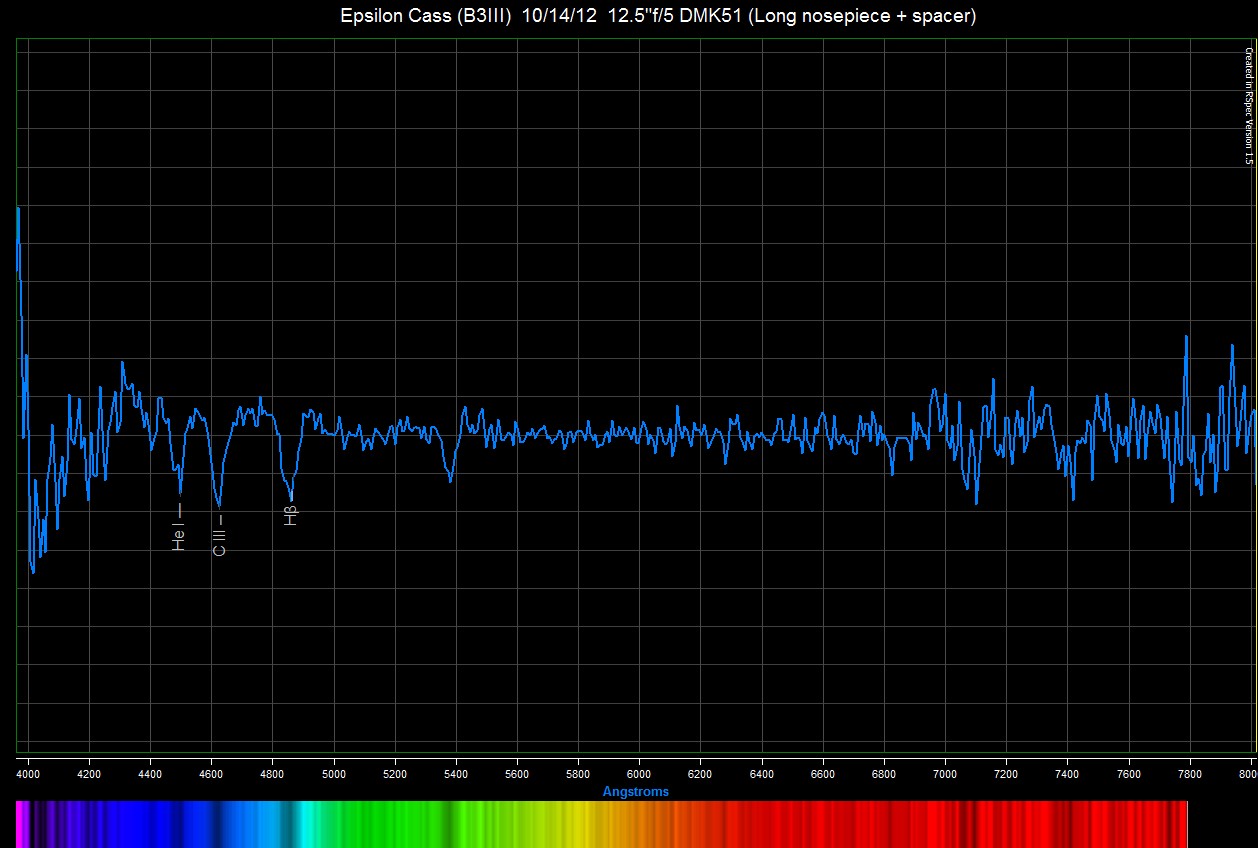The height and width of the screenshot is (848, 1258).
Task: Click the 5200 axis tick label
Action: [x=395, y=774]
